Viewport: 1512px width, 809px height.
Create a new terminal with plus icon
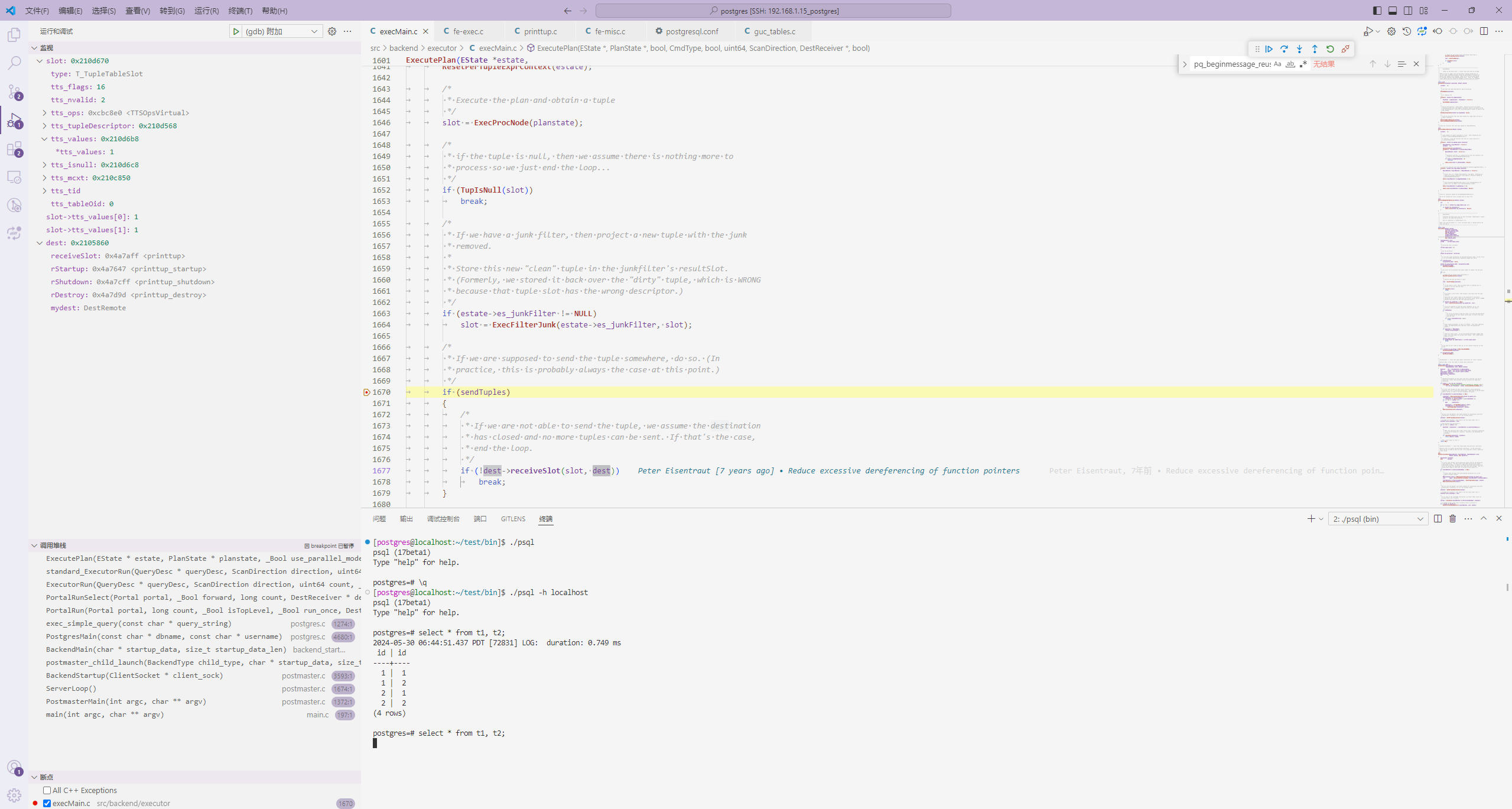(1311, 519)
